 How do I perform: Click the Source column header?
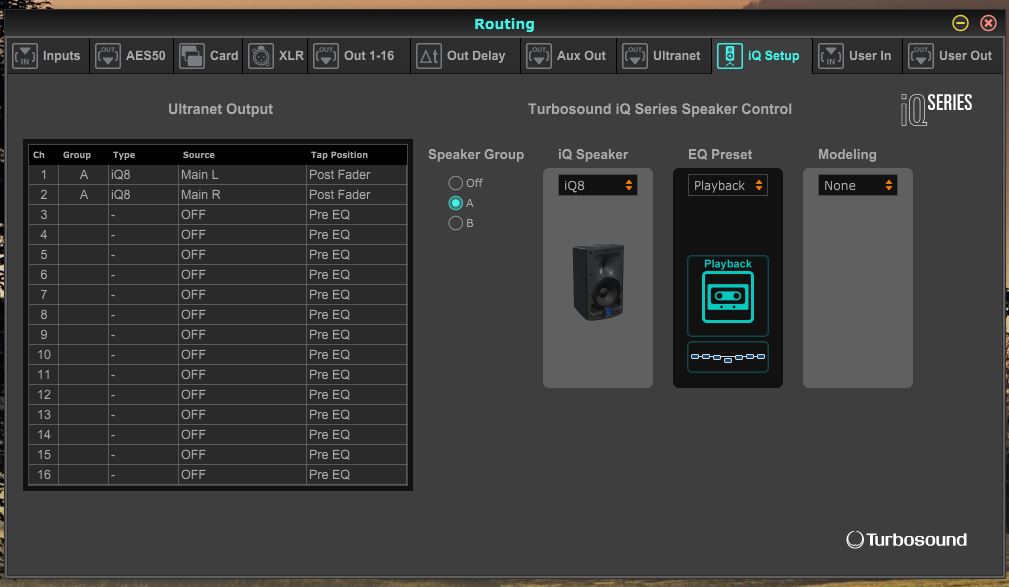[x=199, y=155]
